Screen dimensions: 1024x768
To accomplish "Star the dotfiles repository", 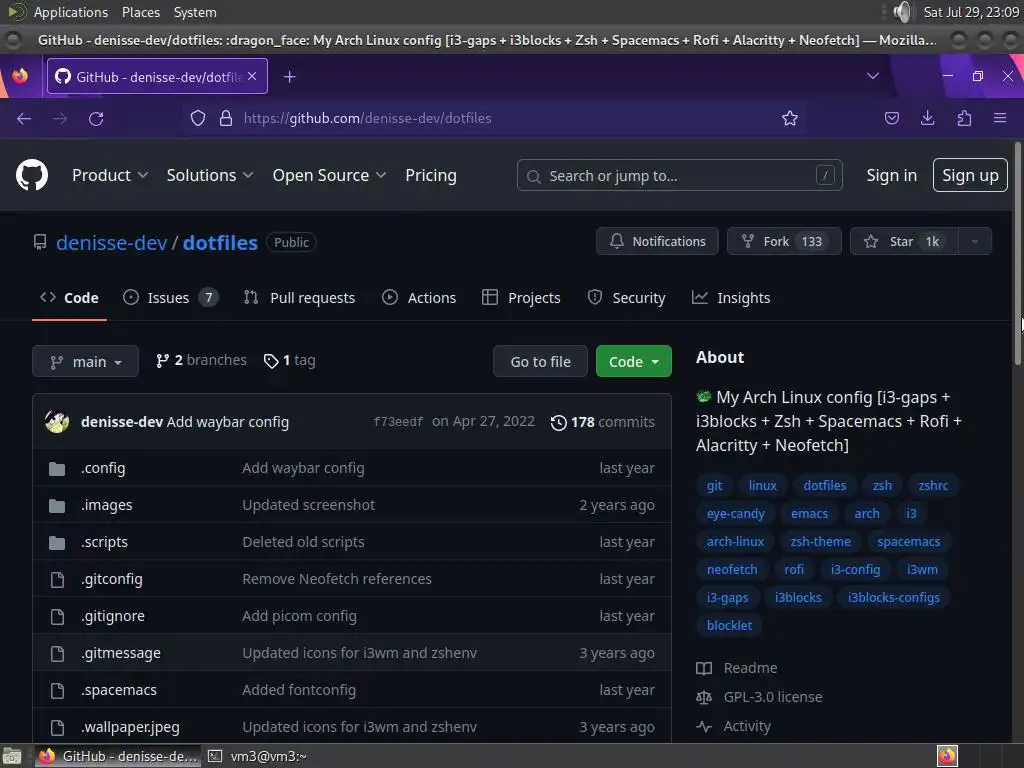I will [904, 241].
